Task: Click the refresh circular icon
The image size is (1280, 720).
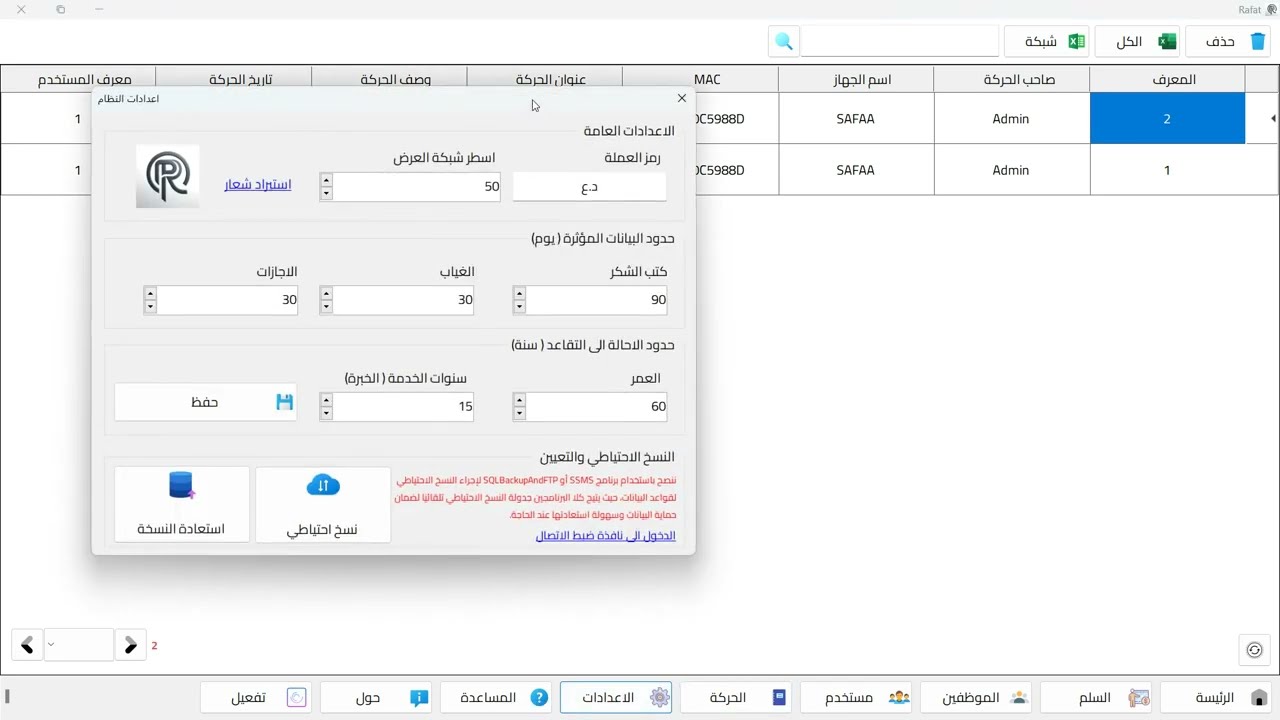Action: tap(1254, 650)
